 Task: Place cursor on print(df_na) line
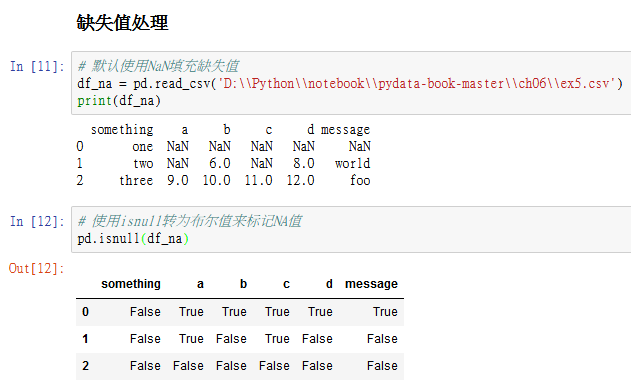point(119,101)
